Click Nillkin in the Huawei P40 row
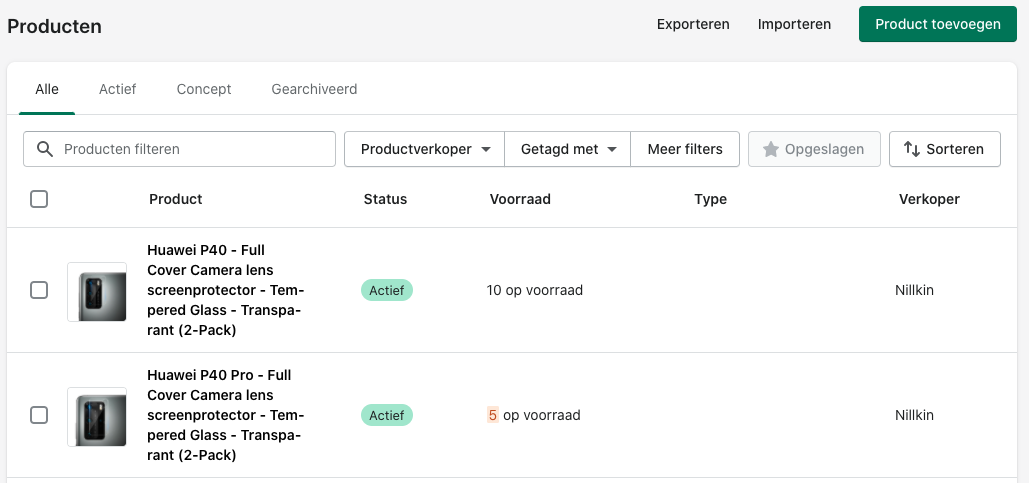The width and height of the screenshot is (1029, 483). click(x=914, y=290)
